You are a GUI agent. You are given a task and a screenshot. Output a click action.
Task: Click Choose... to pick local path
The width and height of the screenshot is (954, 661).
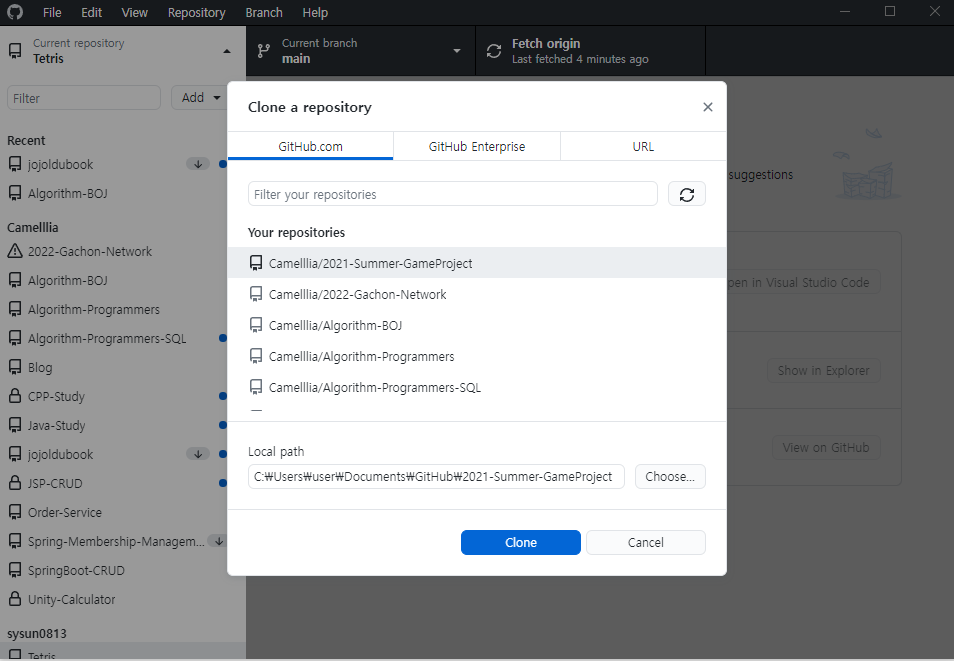tap(670, 477)
